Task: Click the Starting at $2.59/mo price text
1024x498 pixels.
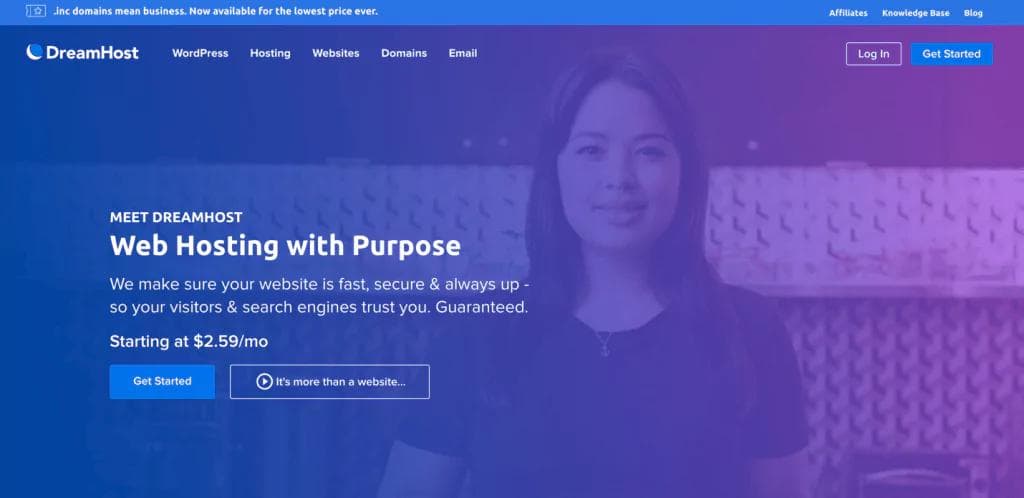Action: tap(189, 341)
